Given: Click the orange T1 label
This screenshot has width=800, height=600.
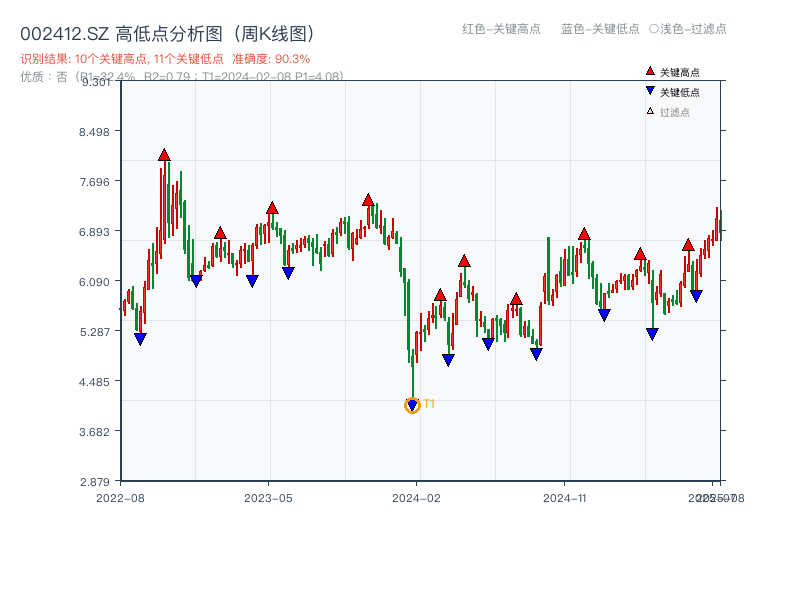Looking at the screenshot, I should point(429,404).
